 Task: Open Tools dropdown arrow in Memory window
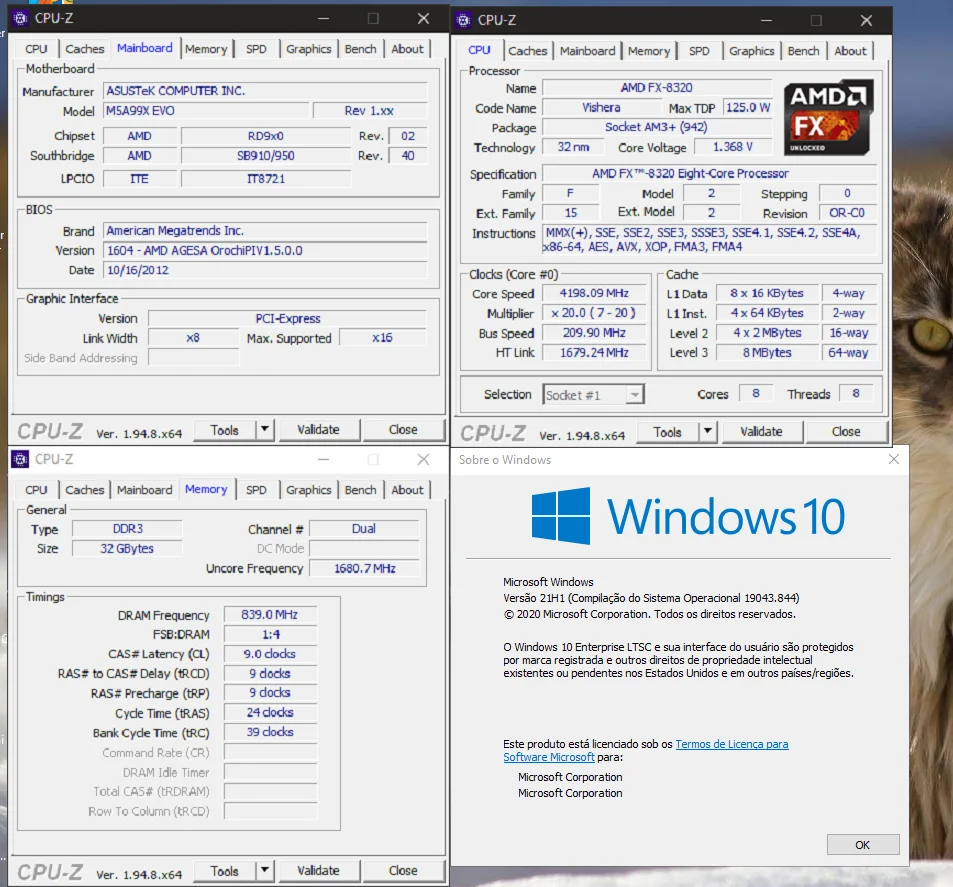265,870
